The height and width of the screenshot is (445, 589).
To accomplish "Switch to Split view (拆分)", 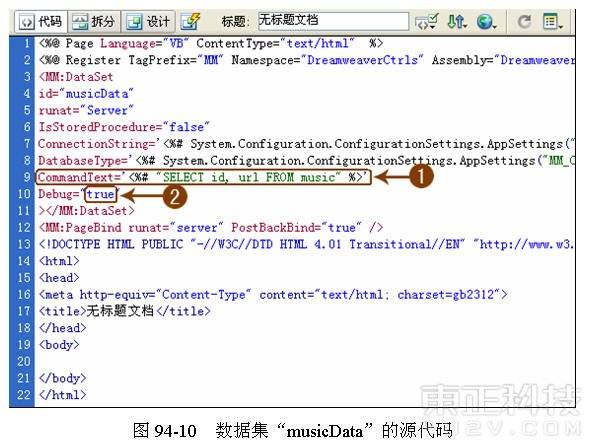I will (94, 22).
